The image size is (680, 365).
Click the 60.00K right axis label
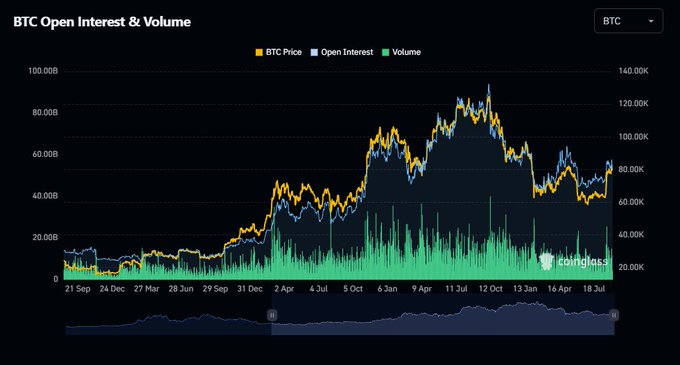(x=631, y=202)
